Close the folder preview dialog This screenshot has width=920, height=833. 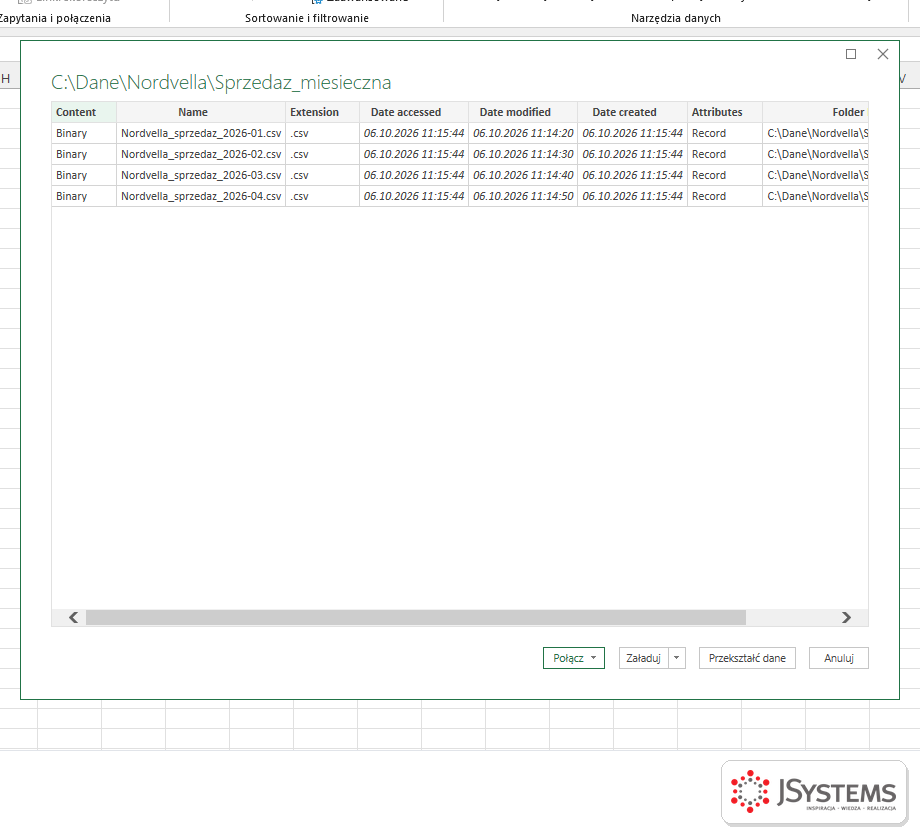pyautogui.click(x=882, y=54)
